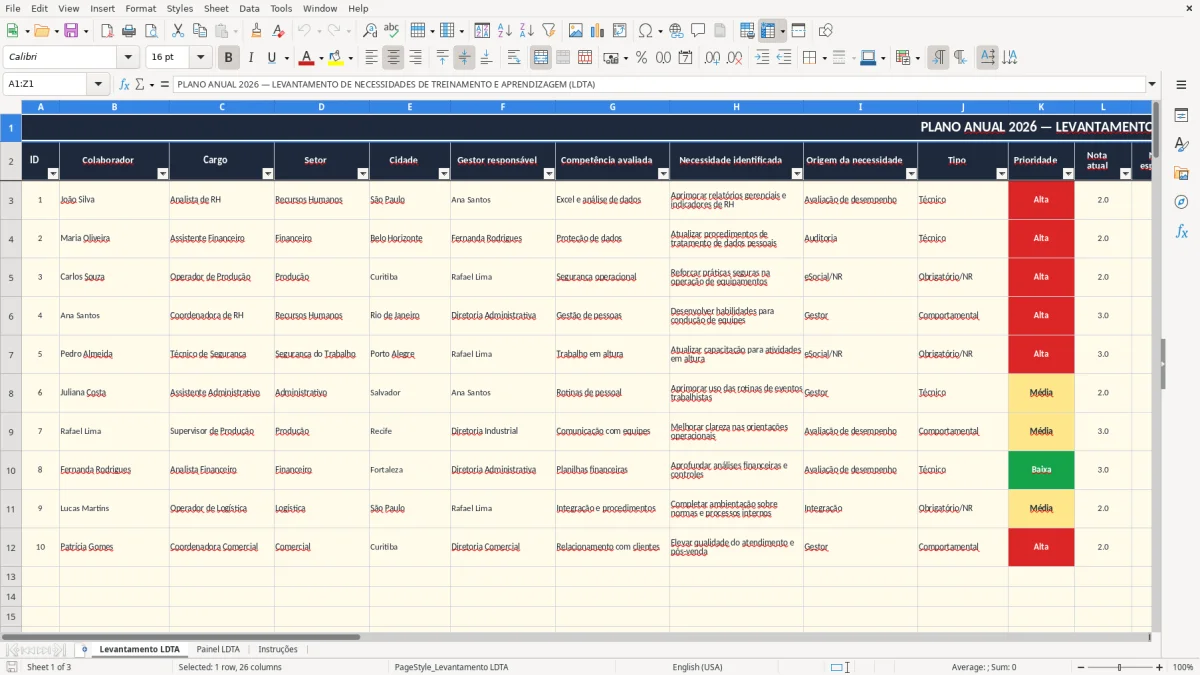Toggle Merge and Center Cells
The height and width of the screenshot is (675, 1200).
coord(541,58)
